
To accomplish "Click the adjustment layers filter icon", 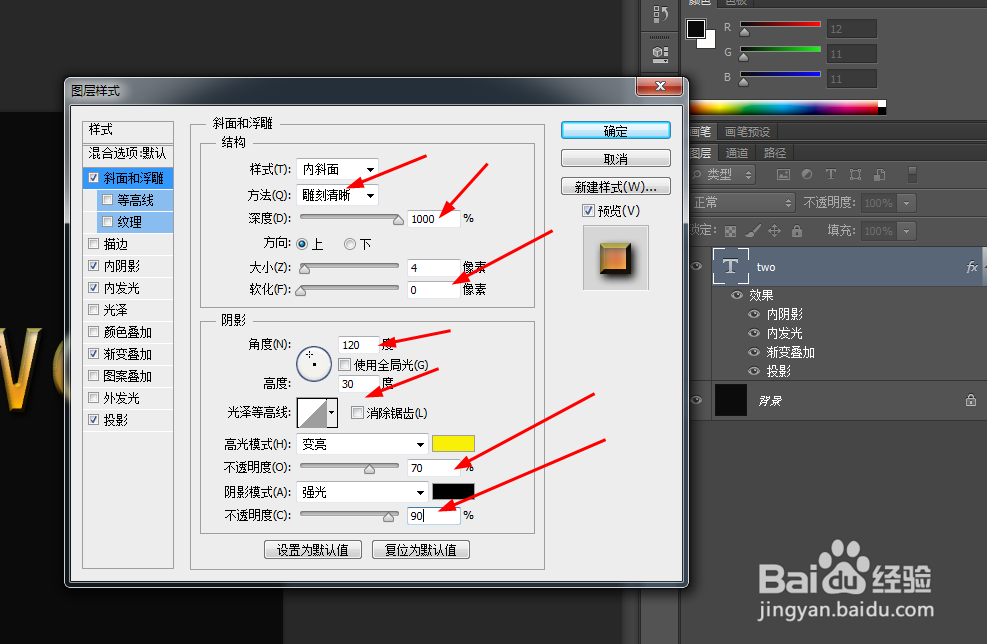I will (807, 174).
